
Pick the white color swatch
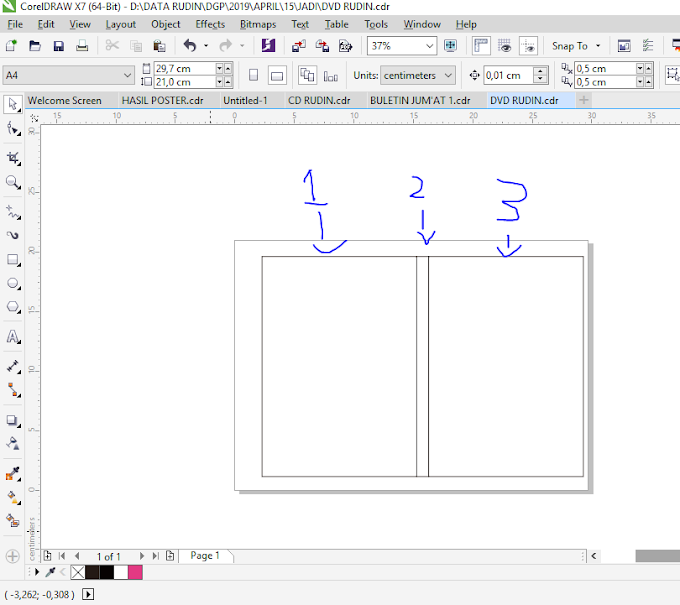[121, 572]
